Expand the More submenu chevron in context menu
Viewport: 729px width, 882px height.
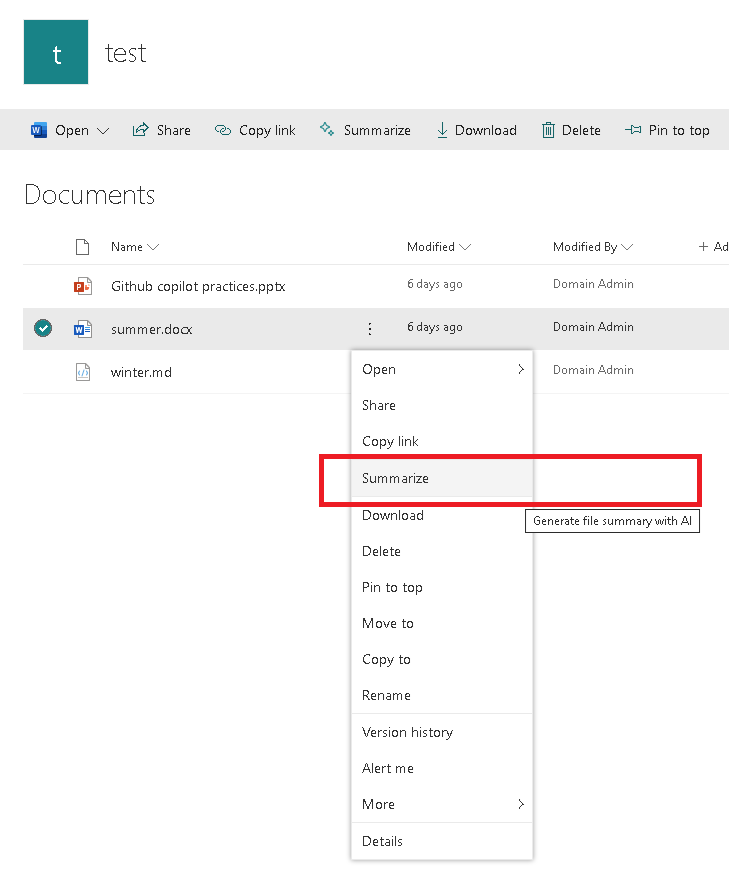521,804
